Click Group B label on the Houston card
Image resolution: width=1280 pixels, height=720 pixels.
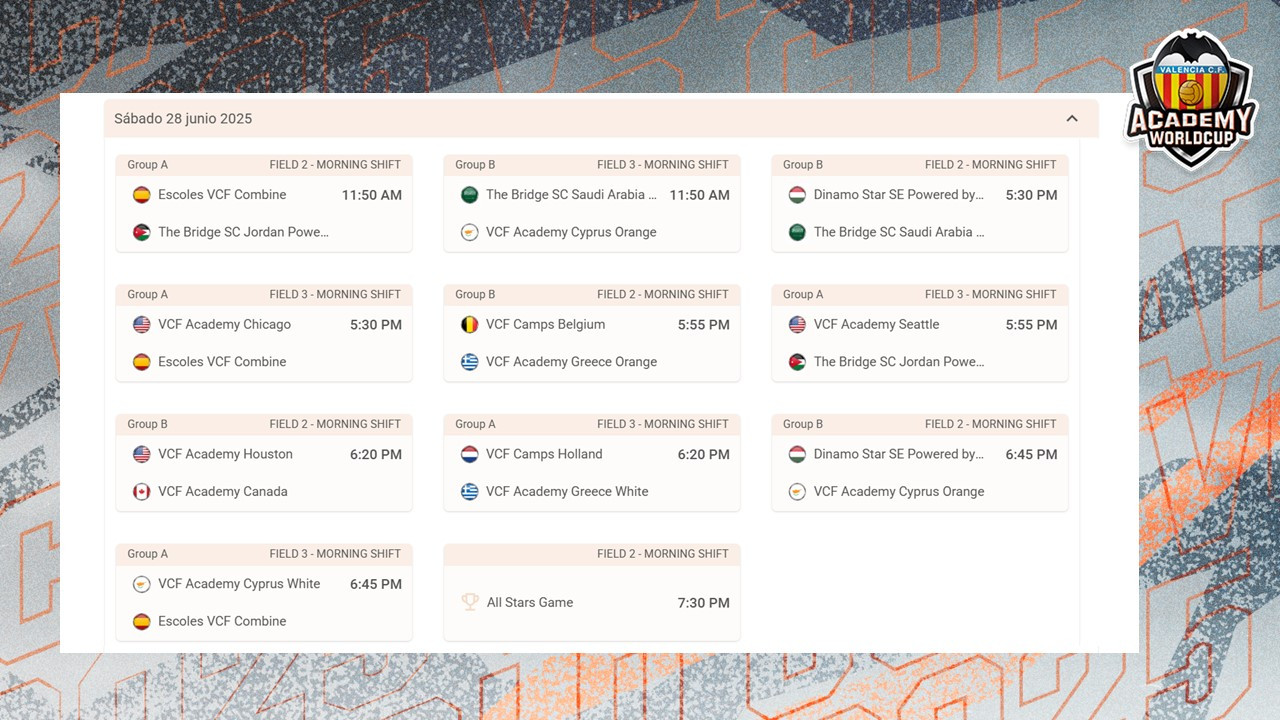point(147,424)
